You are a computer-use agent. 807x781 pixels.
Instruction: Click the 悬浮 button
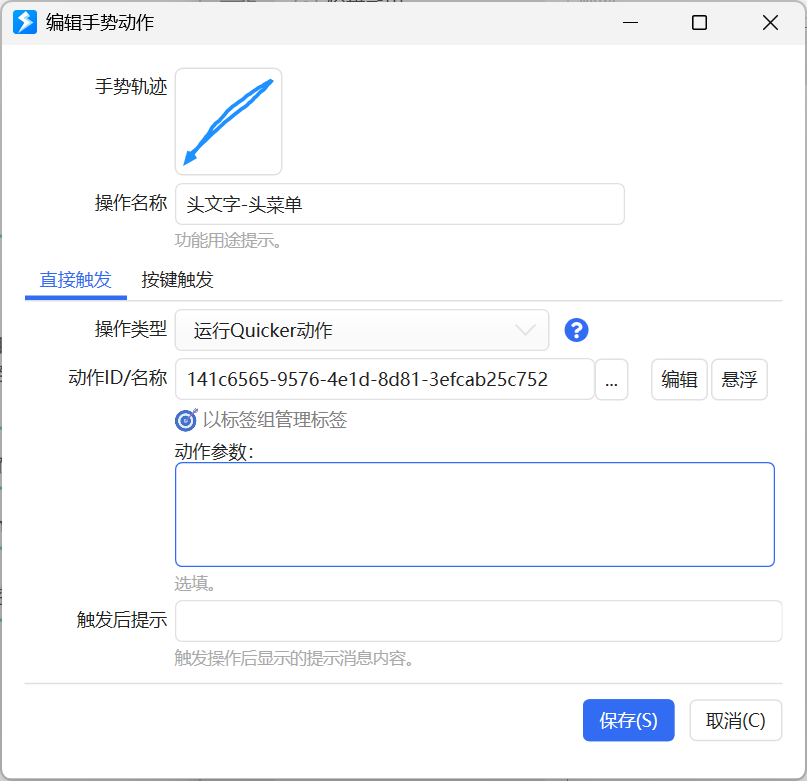(x=739, y=379)
